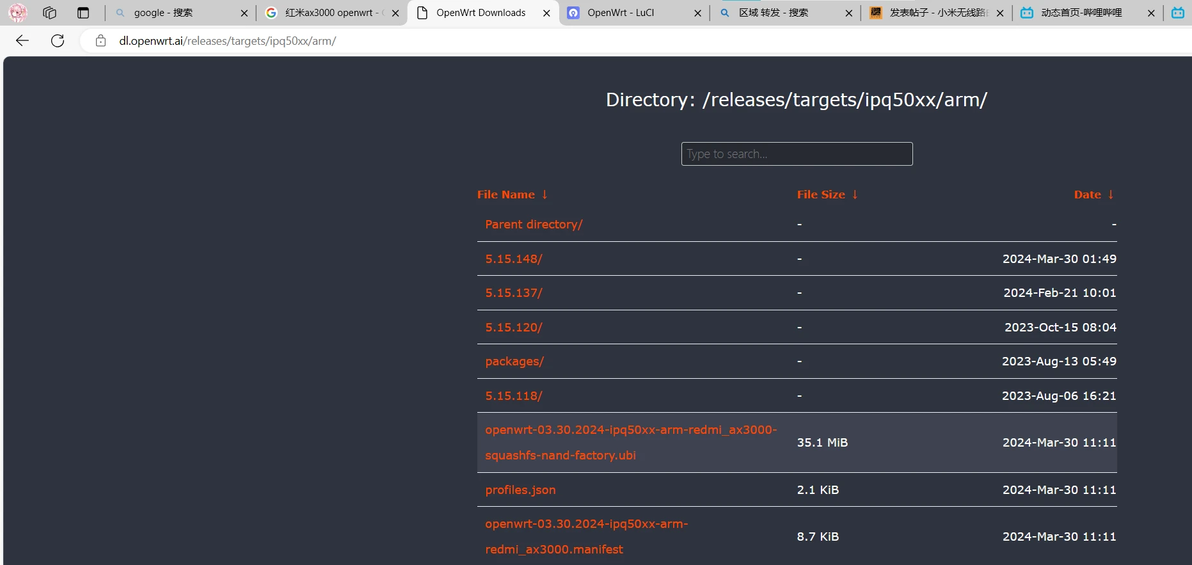Switch to the 区域 转发 - 搜索 tab
This screenshot has height=565, width=1192.
pos(786,13)
